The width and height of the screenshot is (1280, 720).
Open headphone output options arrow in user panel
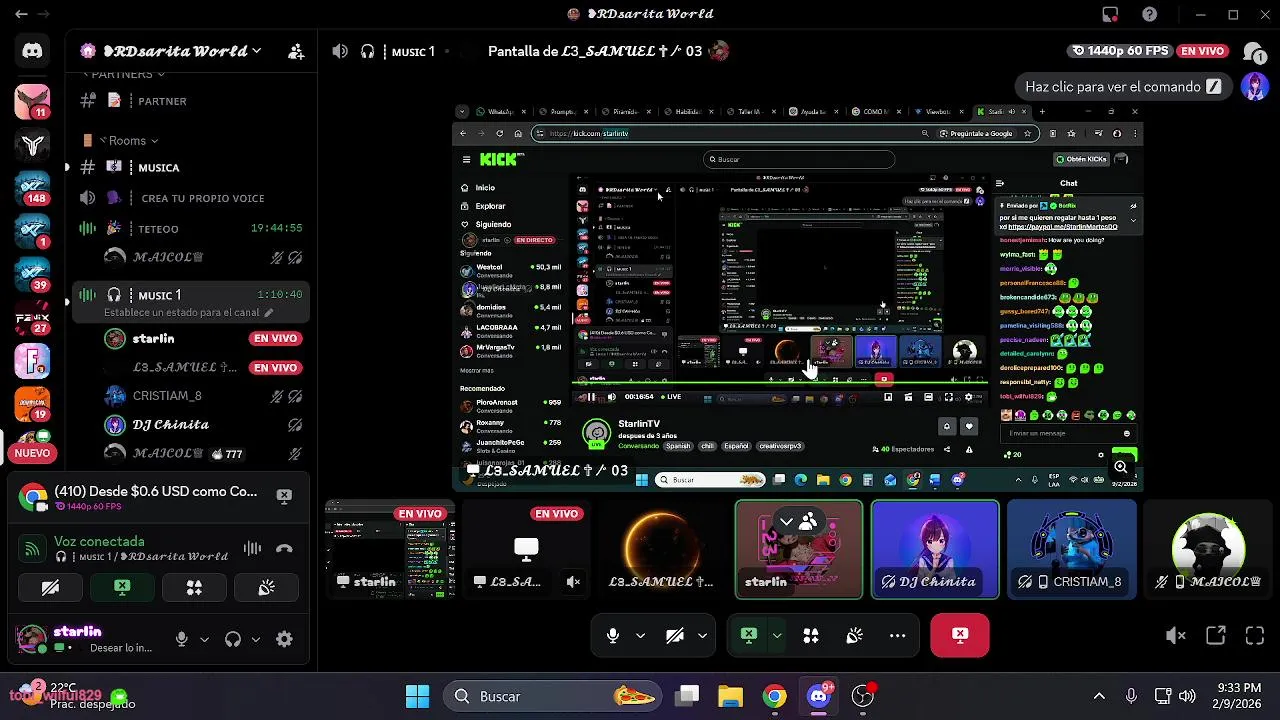256,639
